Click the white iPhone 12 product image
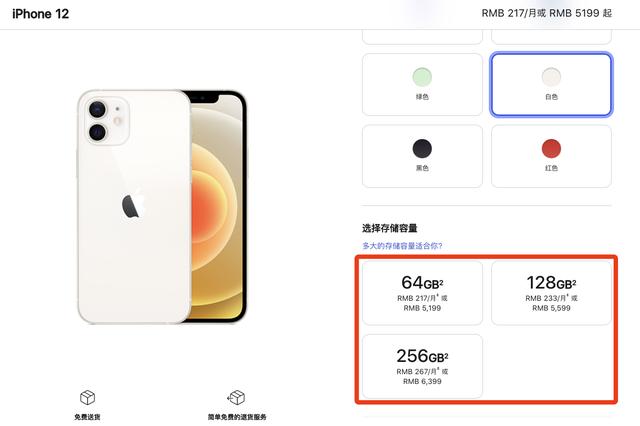The width and height of the screenshot is (640, 426). tap(162, 207)
